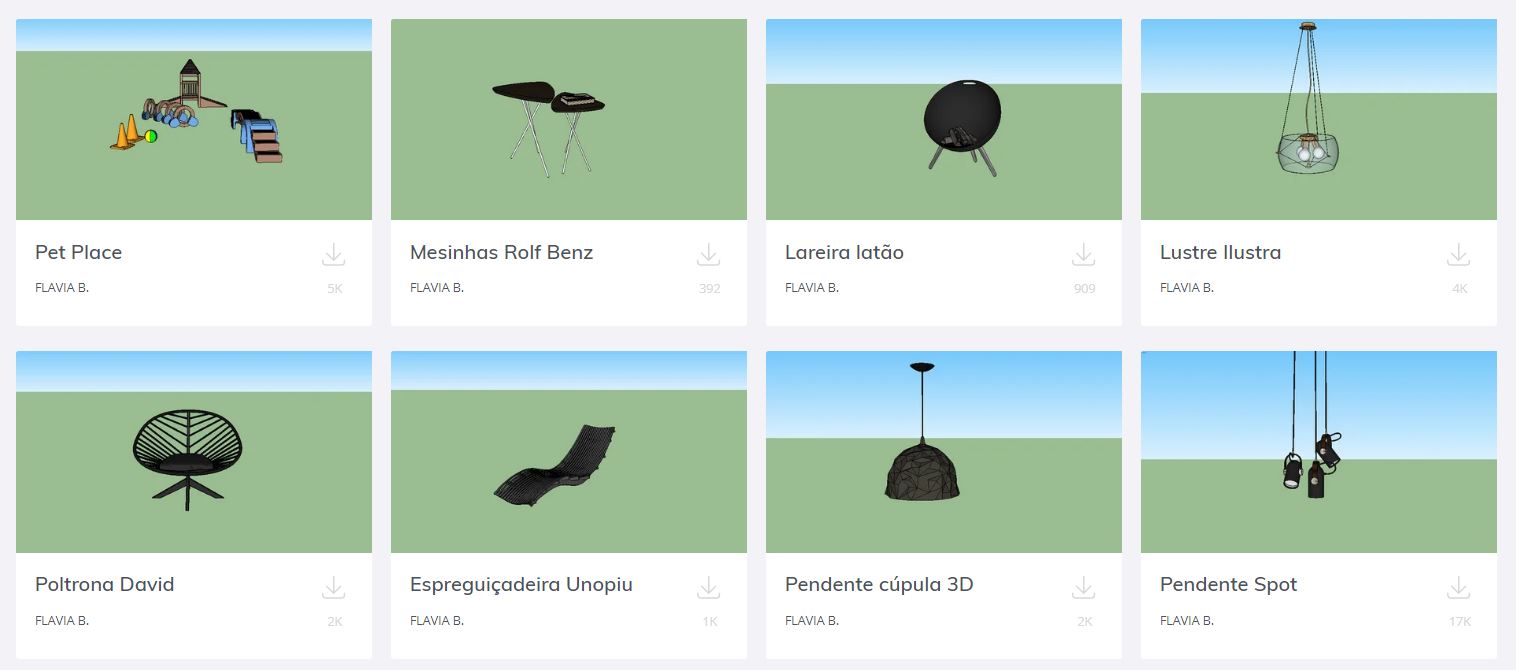Open the Mesinhas Rolf Benz table thumbnail
Image resolution: width=1516 pixels, height=670 pixels.
click(569, 119)
